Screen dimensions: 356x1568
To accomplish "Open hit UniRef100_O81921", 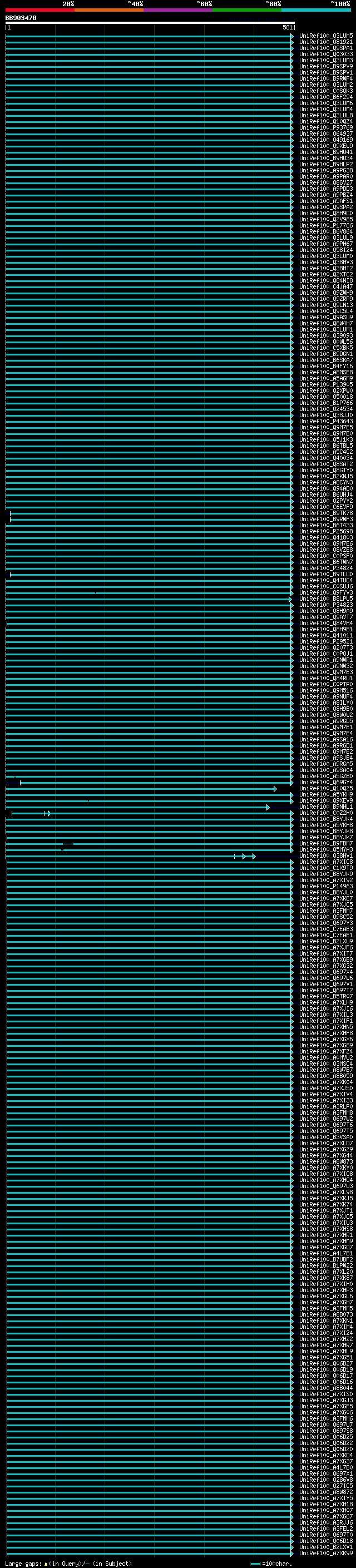I will click(x=326, y=42).
